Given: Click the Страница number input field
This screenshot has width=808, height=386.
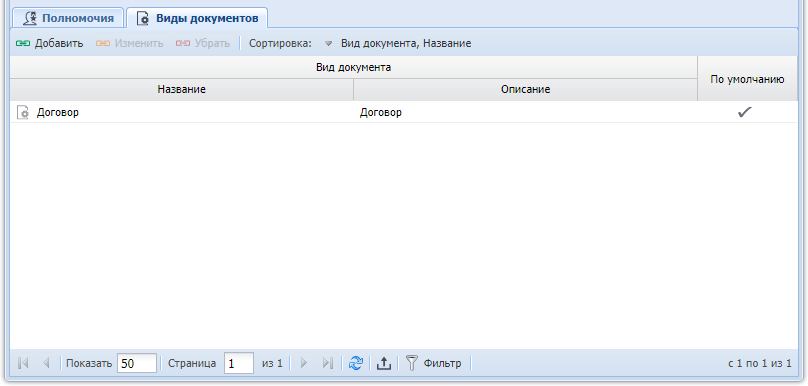Looking at the screenshot, I should coord(239,363).
